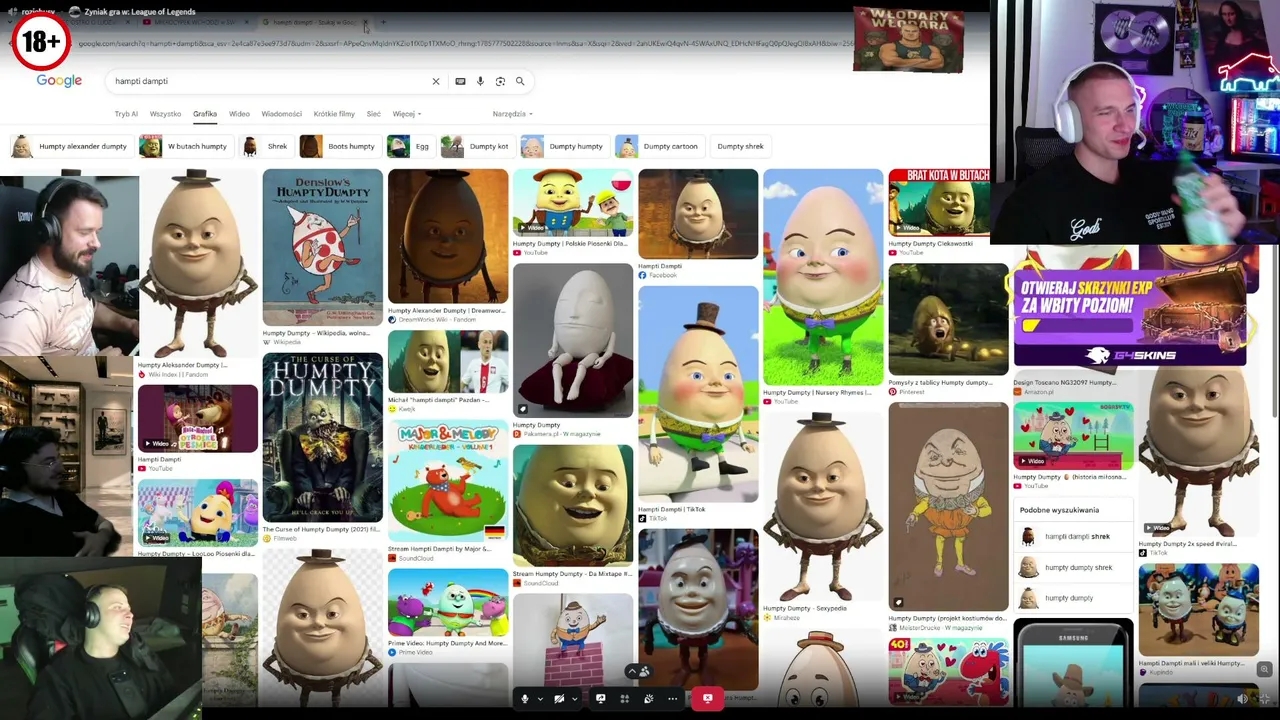Select the Dumpty shrek chip
Viewport: 1280px width, 720px height.
(x=740, y=146)
